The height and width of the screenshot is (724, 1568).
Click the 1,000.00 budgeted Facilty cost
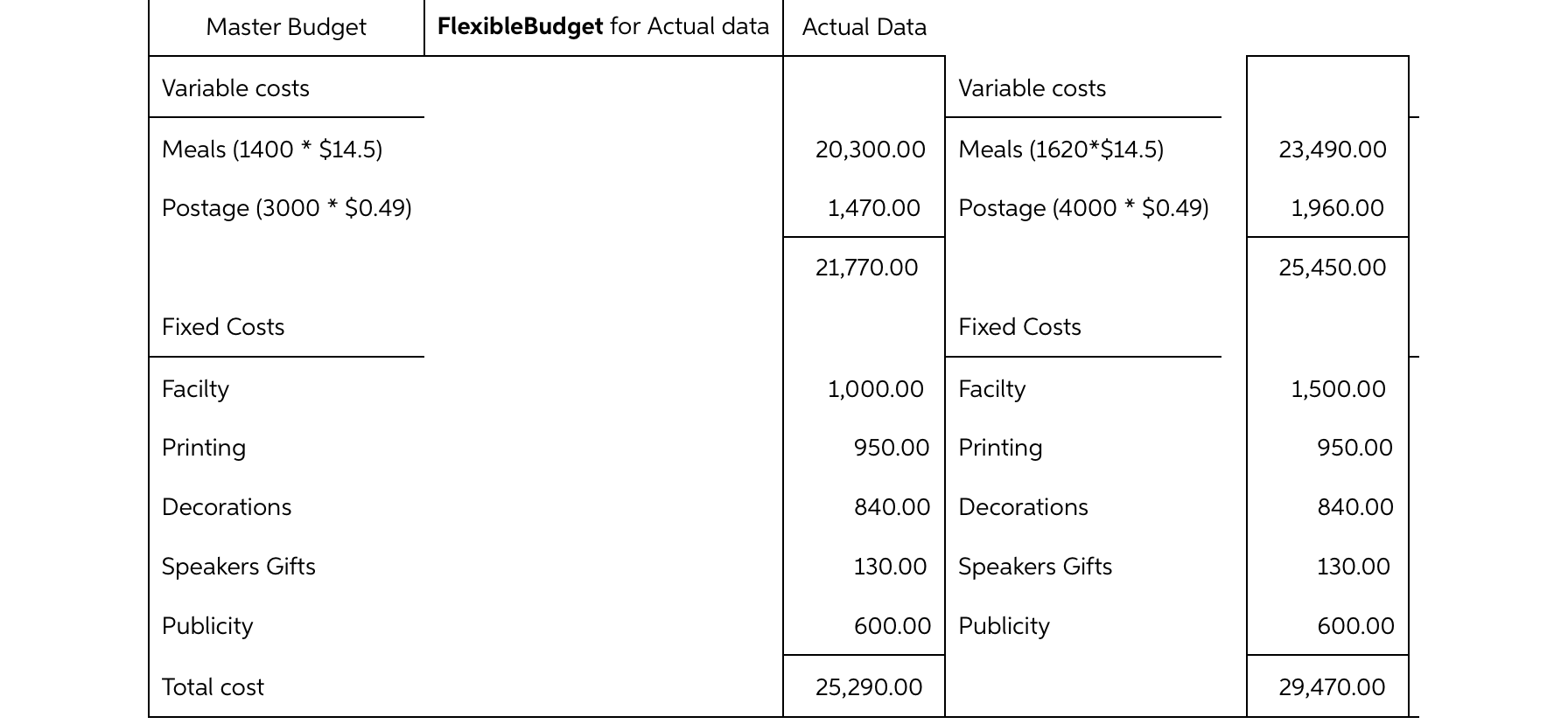click(876, 389)
